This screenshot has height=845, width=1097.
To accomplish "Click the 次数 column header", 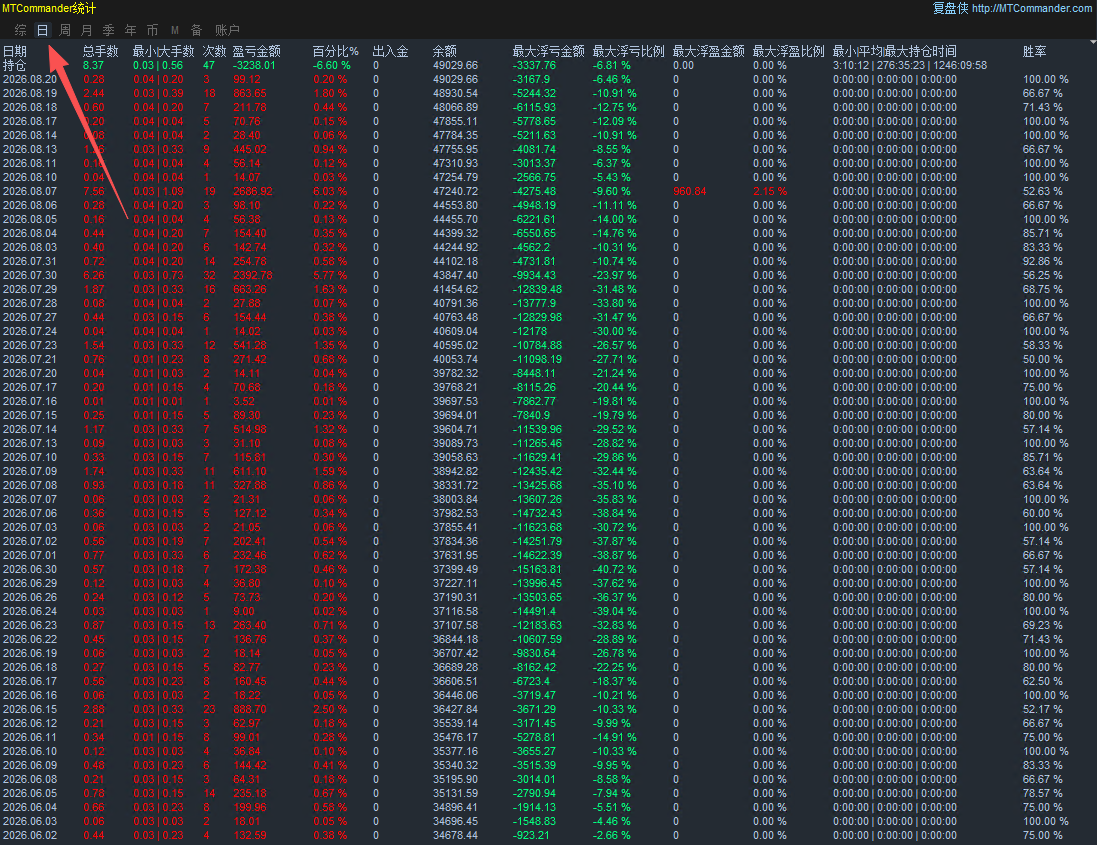I will (215, 51).
